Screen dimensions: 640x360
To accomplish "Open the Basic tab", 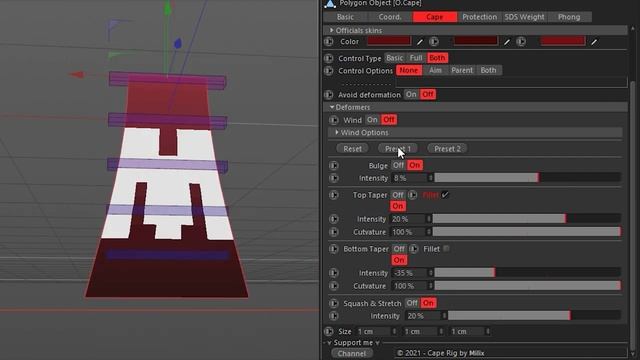I will pyautogui.click(x=345, y=17).
